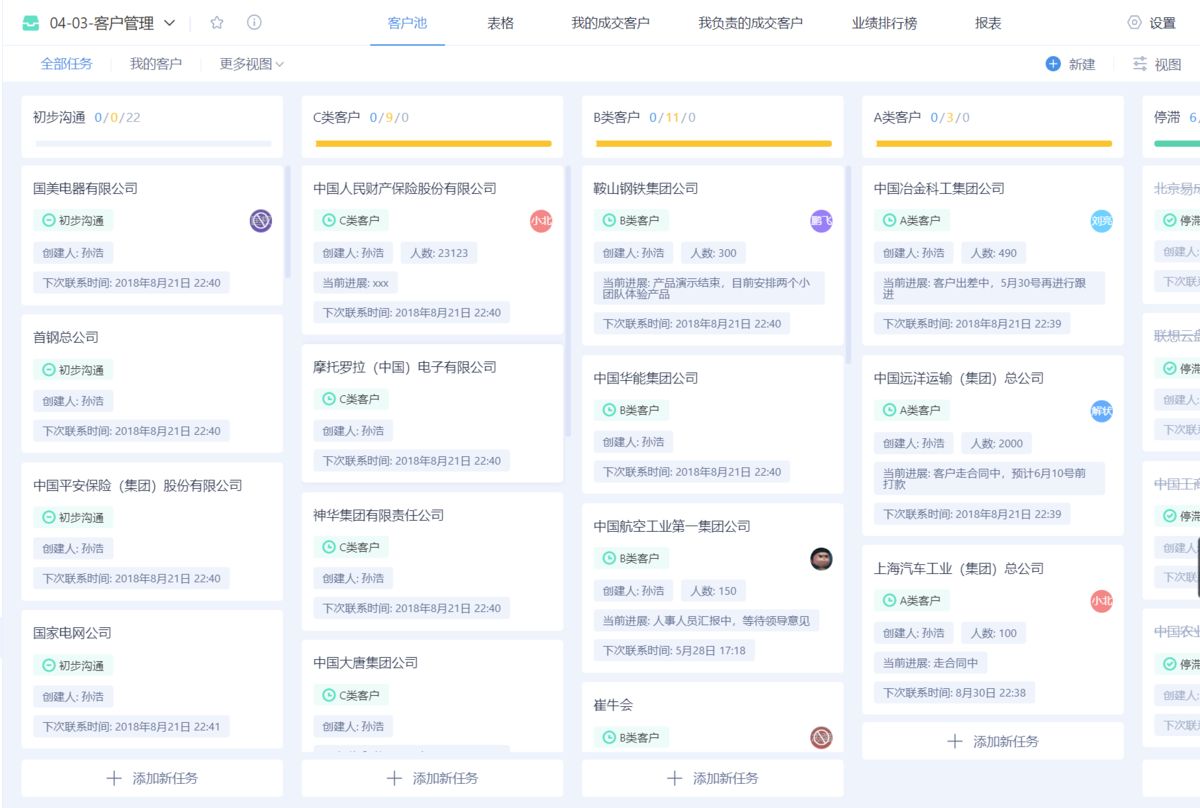Click the blue plus 新建 icon
The width and height of the screenshot is (1200, 808).
tap(1053, 64)
